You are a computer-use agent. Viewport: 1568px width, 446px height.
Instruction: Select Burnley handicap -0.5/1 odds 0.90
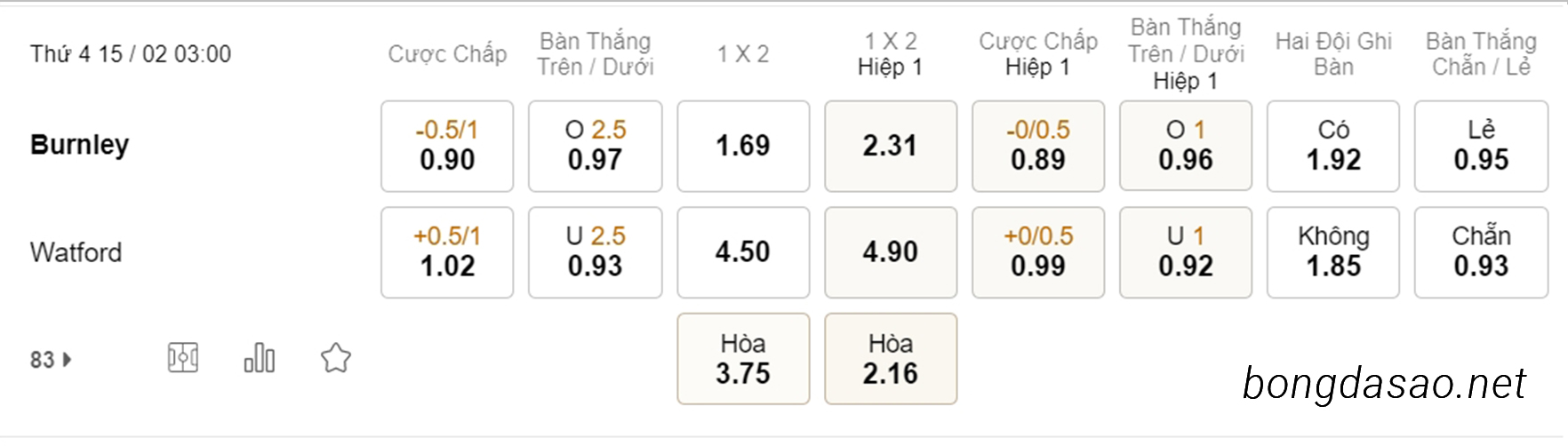point(447,146)
